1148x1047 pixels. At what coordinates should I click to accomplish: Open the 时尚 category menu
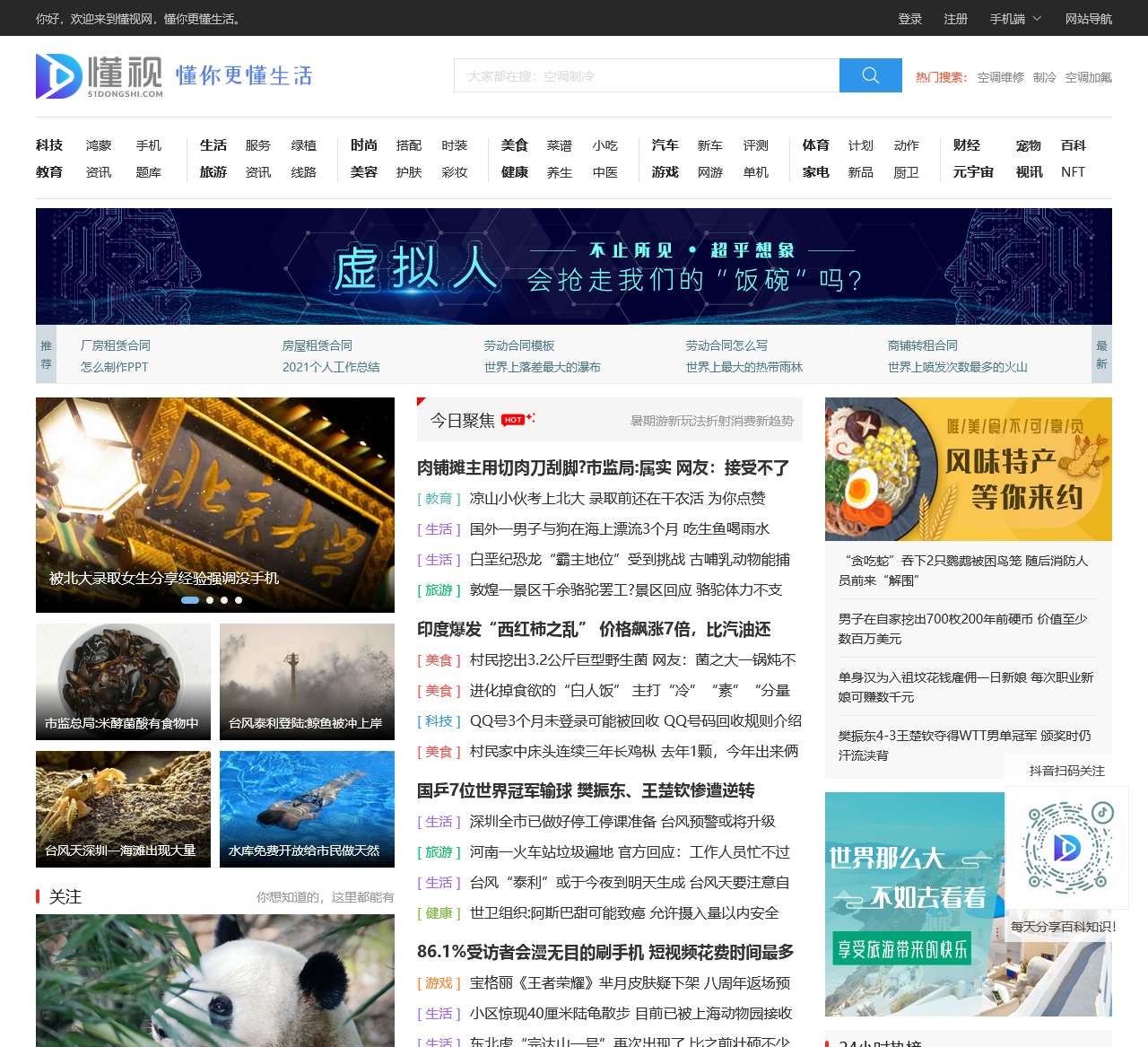tap(364, 145)
